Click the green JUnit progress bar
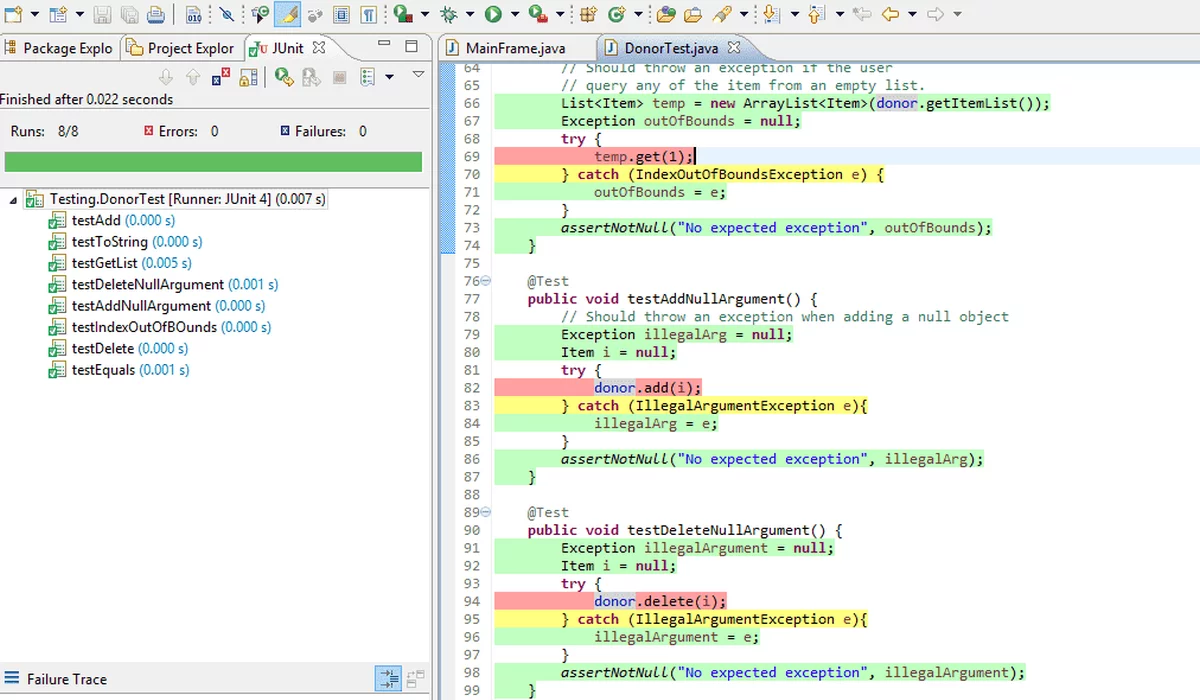The height and width of the screenshot is (700, 1200). (213, 162)
